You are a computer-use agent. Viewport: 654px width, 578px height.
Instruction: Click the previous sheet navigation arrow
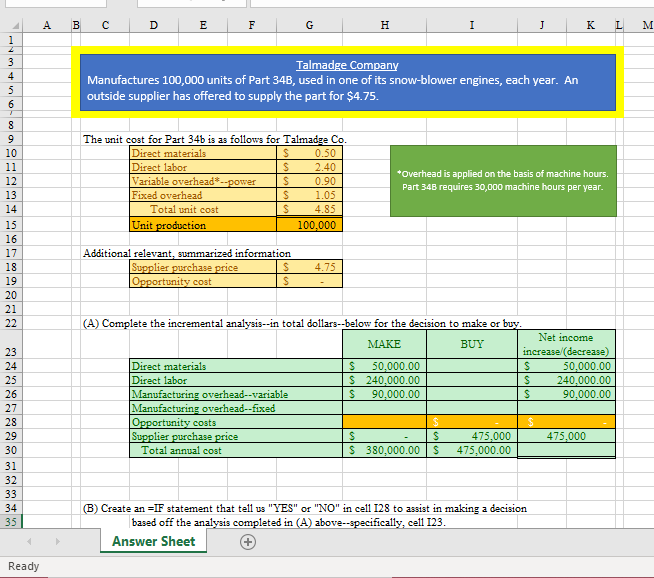[31, 542]
